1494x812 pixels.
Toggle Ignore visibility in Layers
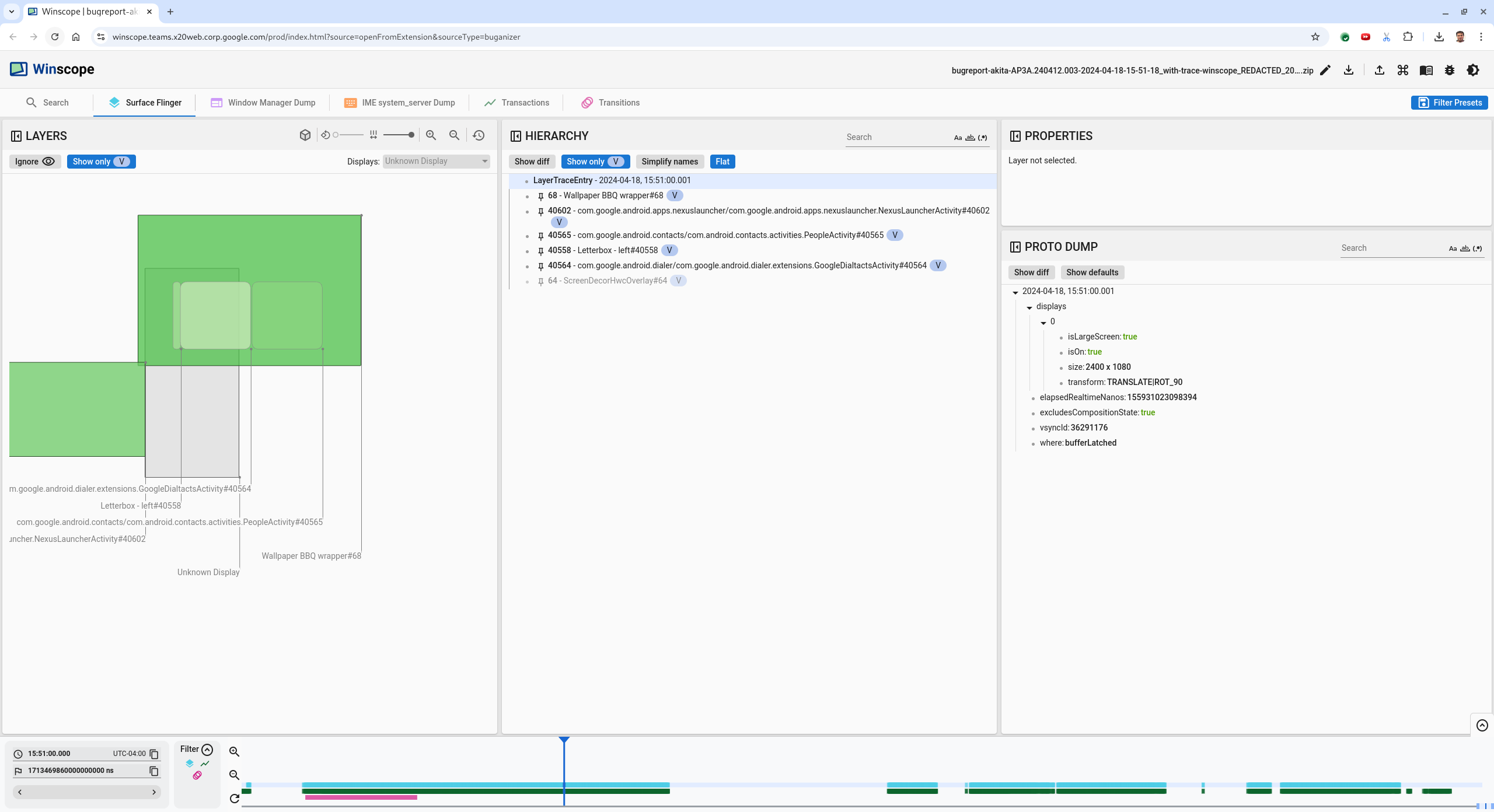coord(35,162)
